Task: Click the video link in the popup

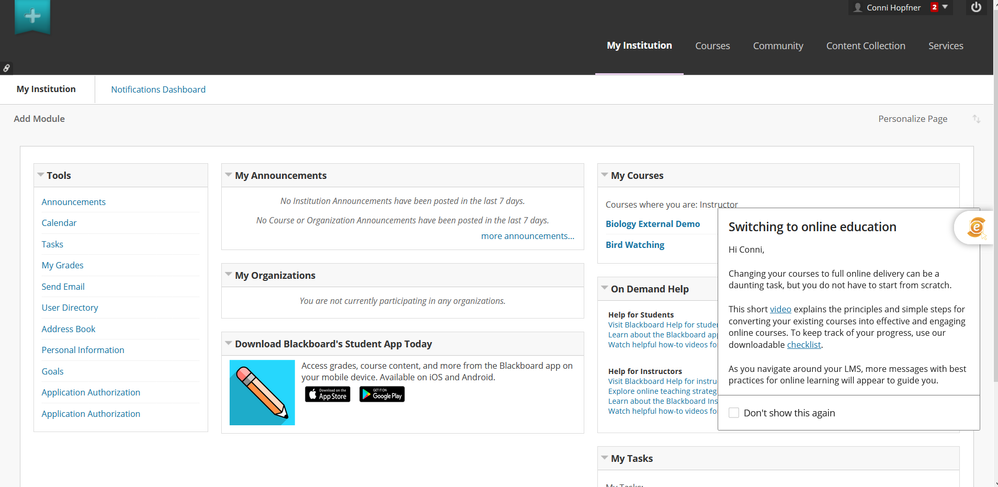Action: pyautogui.click(x=780, y=309)
